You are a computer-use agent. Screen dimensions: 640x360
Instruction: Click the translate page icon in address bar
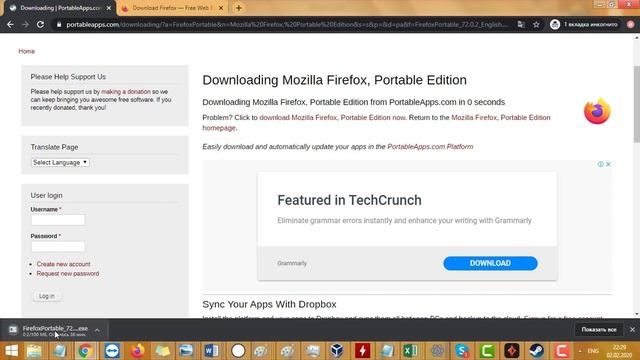pos(521,24)
